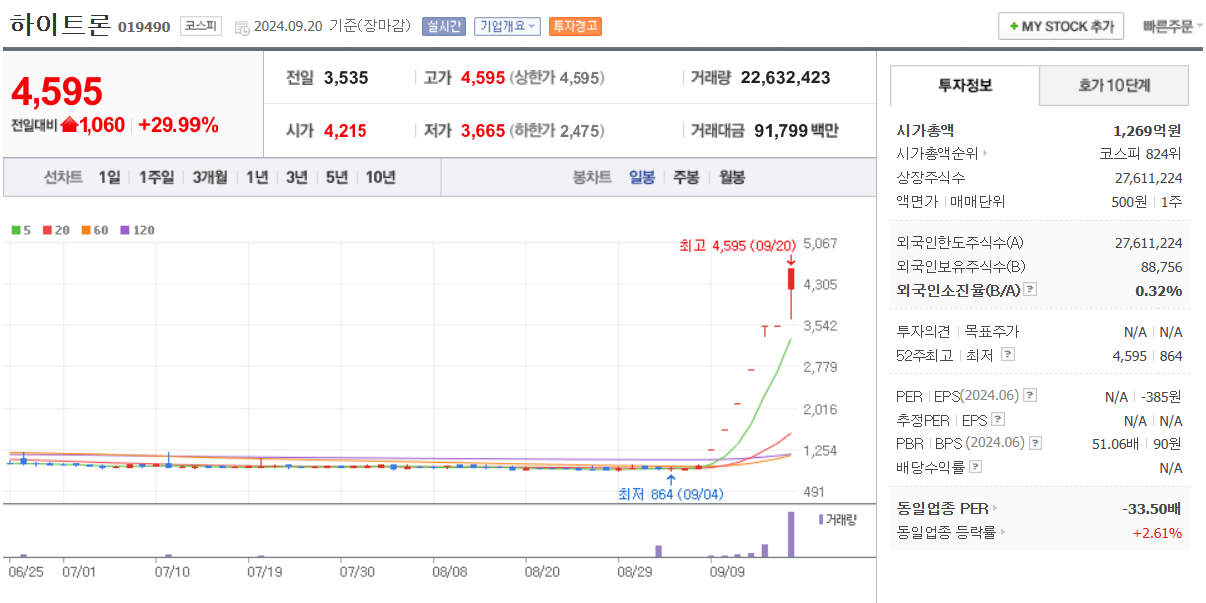Select the 10년 line chart period
Screen dimensions: 1206x603
click(380, 177)
